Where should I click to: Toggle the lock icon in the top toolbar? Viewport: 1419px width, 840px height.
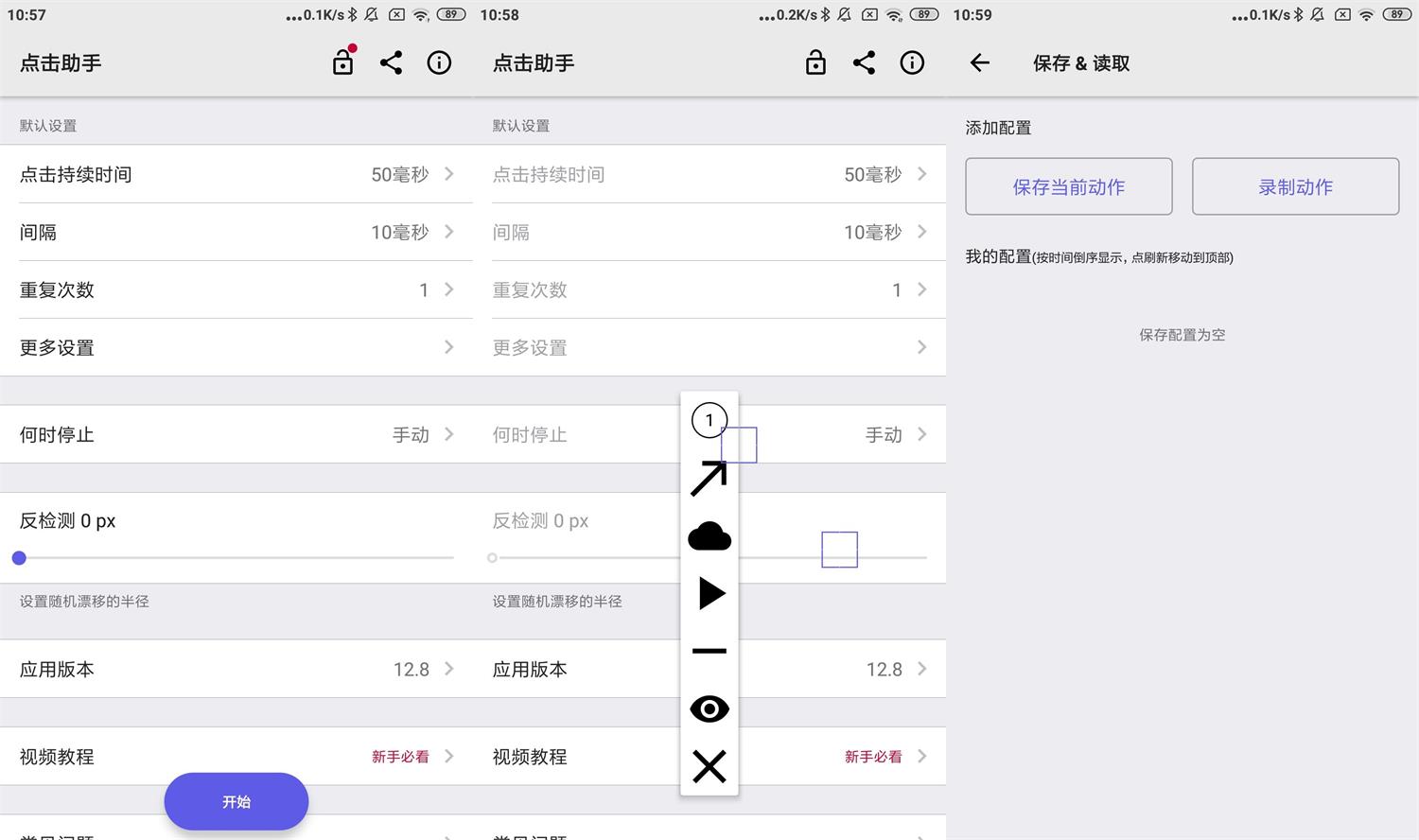tap(342, 62)
